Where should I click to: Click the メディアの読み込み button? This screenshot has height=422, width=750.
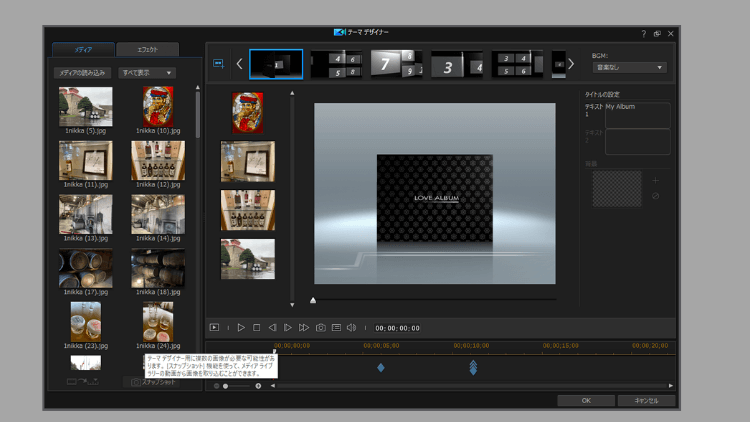(x=82, y=73)
